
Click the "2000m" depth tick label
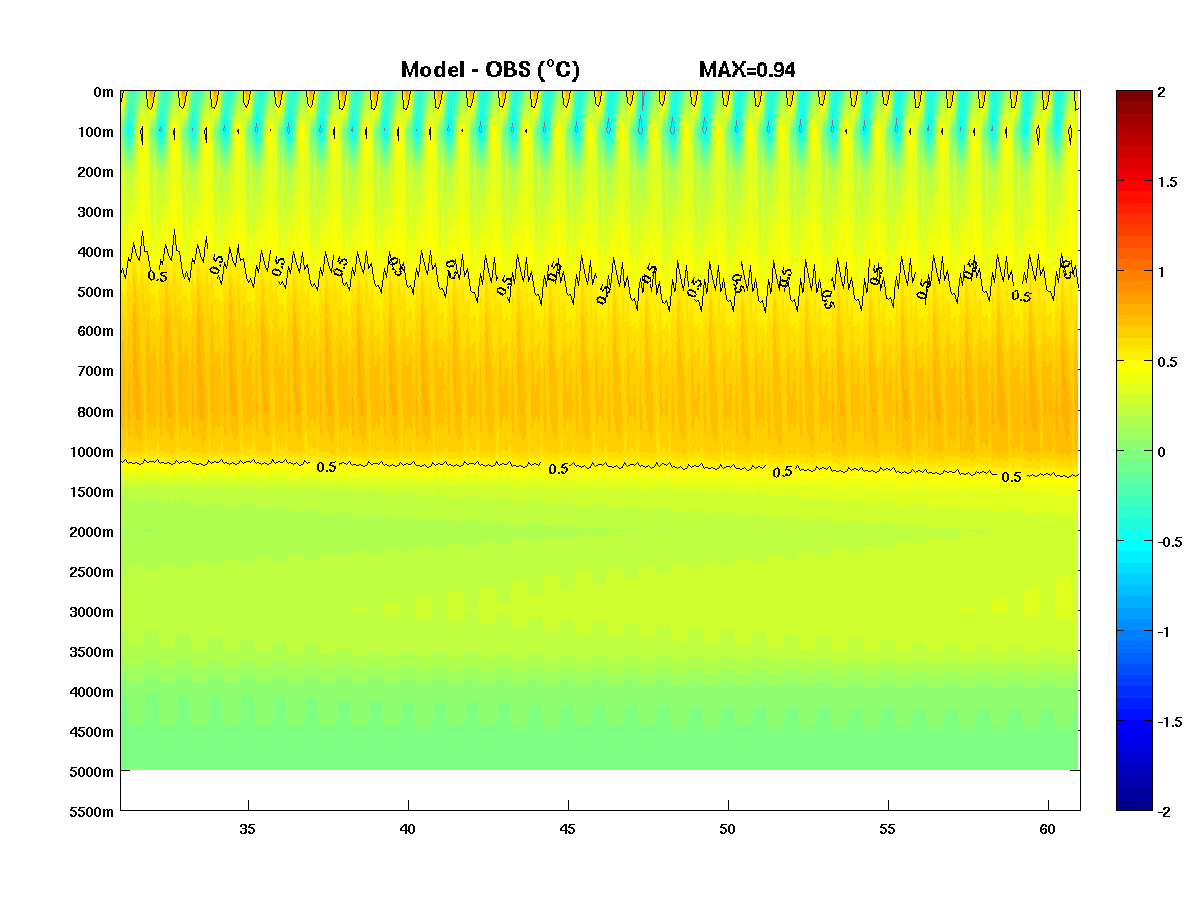click(93, 532)
